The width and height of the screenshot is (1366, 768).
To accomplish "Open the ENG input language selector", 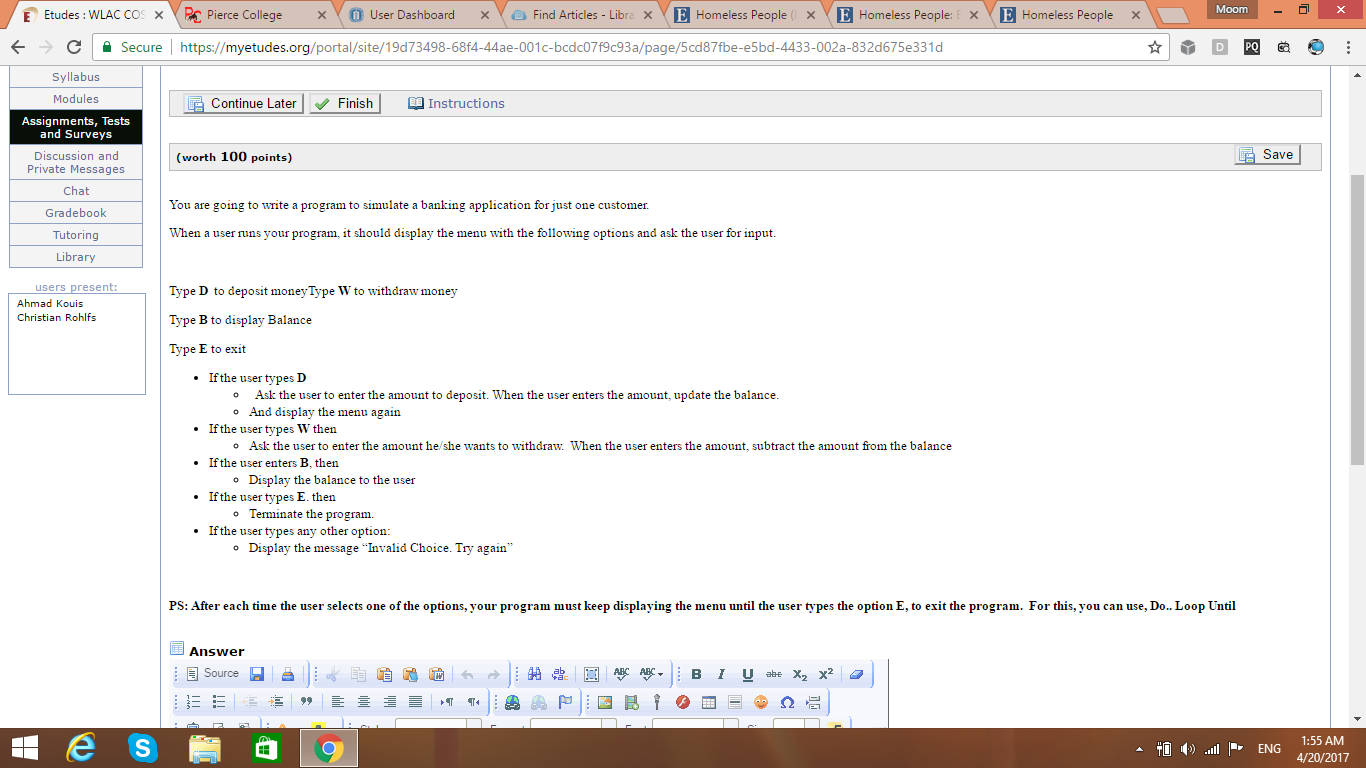I will (x=1269, y=749).
